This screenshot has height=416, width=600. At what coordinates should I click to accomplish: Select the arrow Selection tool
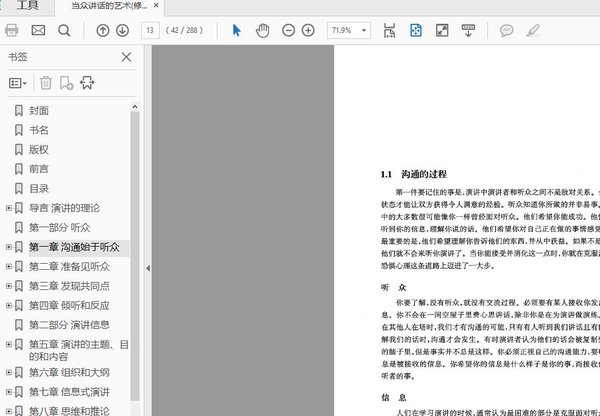pyautogui.click(x=236, y=30)
